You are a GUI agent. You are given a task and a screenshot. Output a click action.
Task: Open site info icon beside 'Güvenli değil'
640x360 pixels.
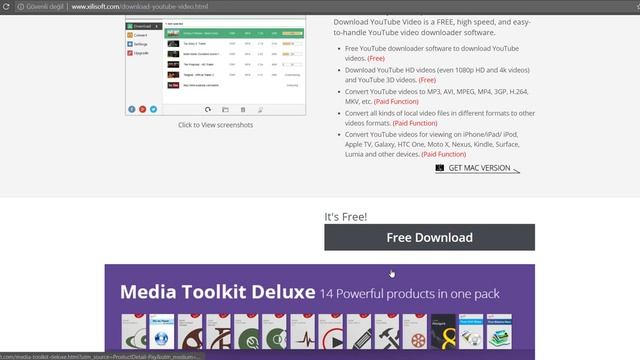pos(20,7)
